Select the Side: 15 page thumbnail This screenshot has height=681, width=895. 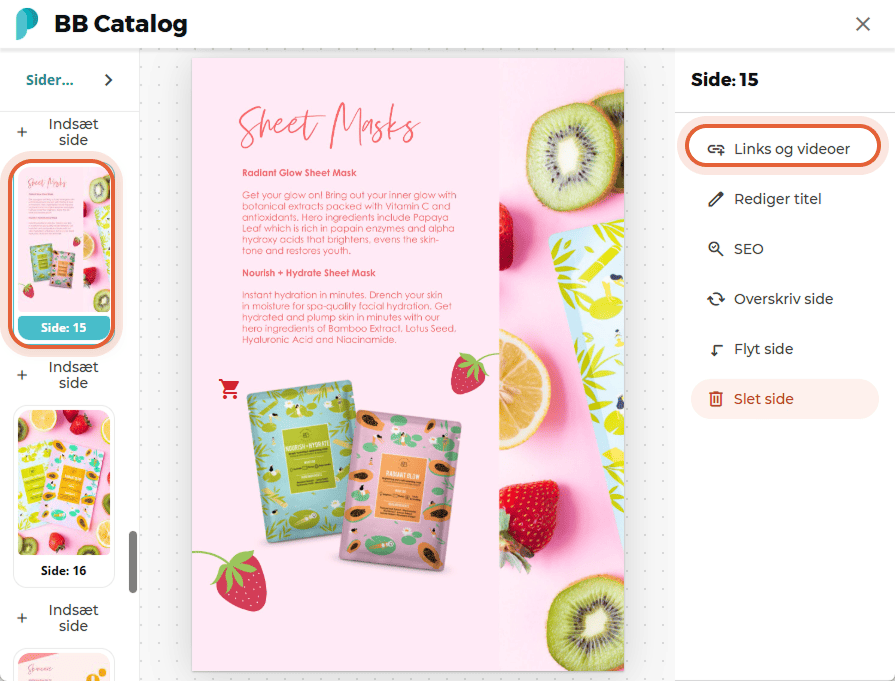pos(63,253)
